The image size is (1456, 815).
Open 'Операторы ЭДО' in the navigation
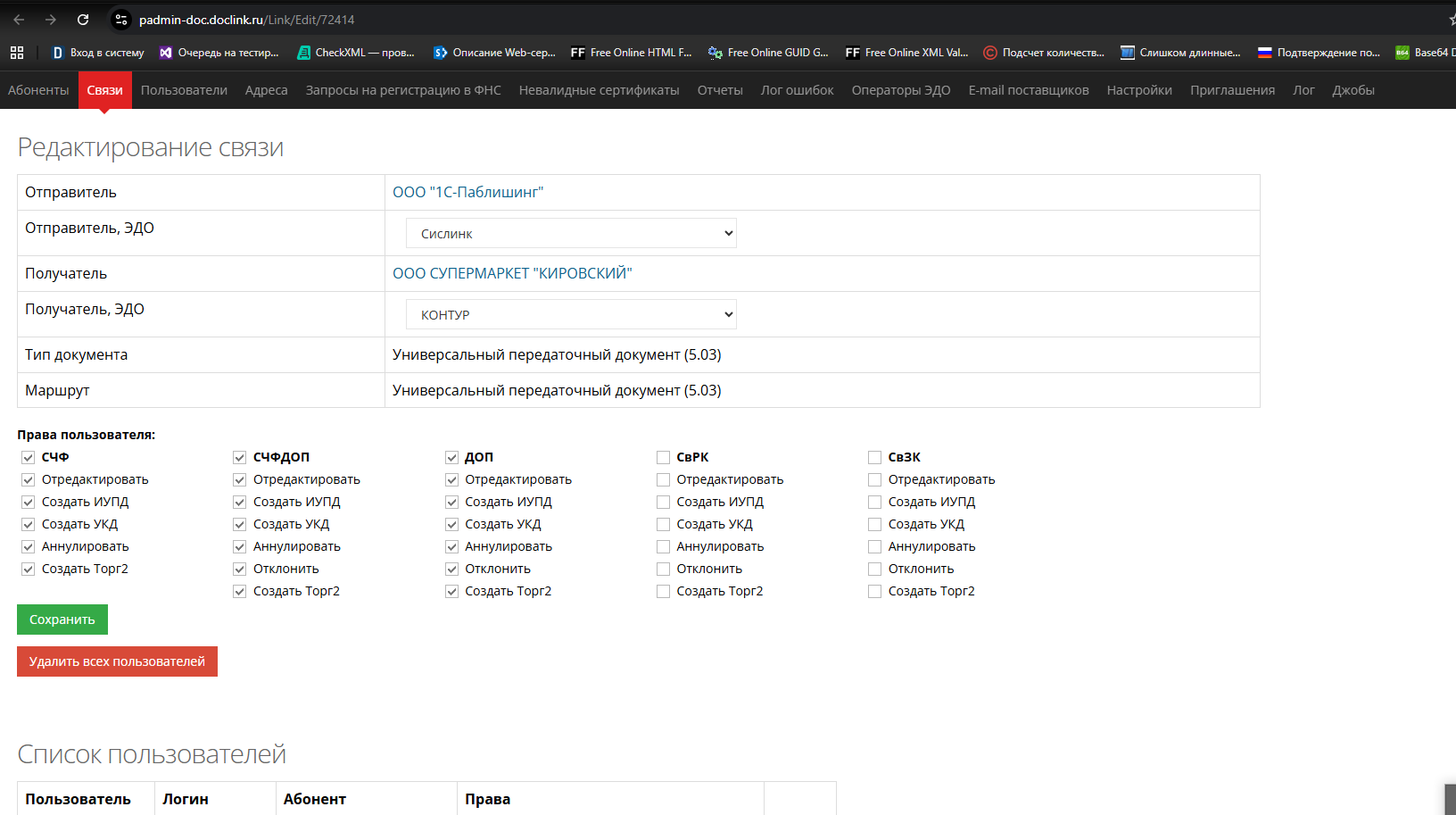[901, 90]
